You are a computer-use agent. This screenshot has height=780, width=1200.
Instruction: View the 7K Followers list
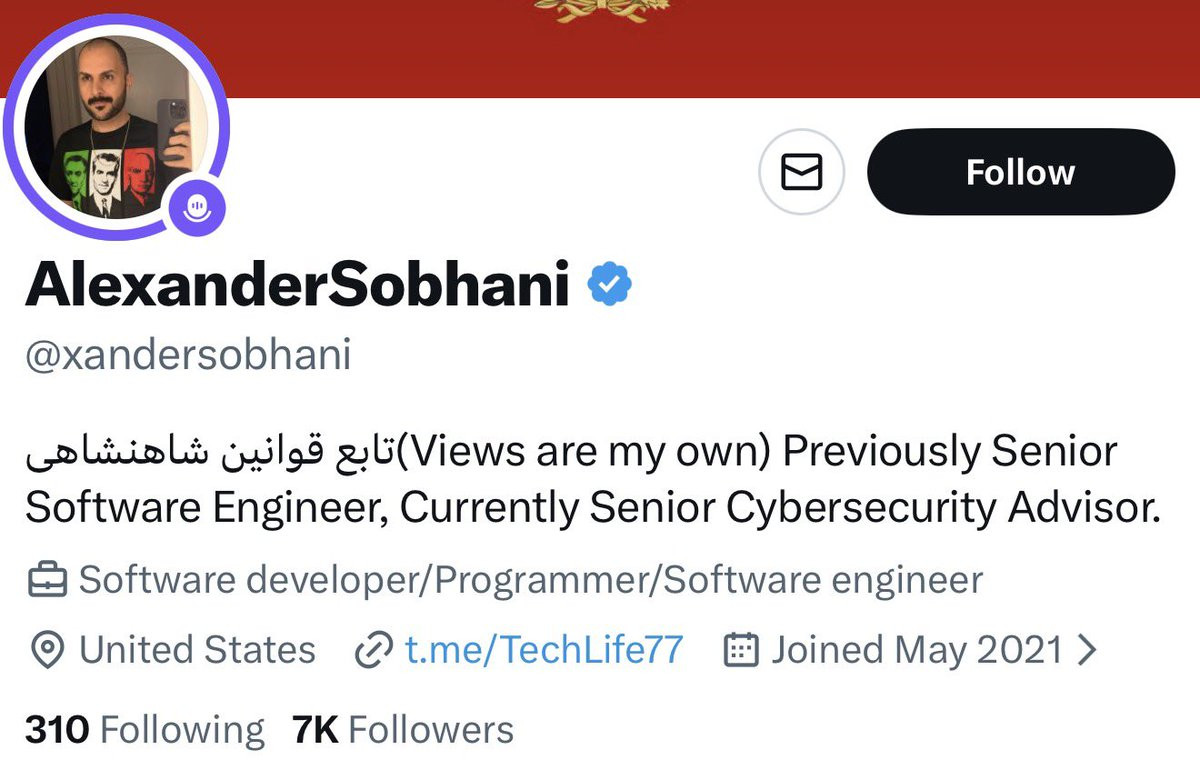click(x=402, y=730)
